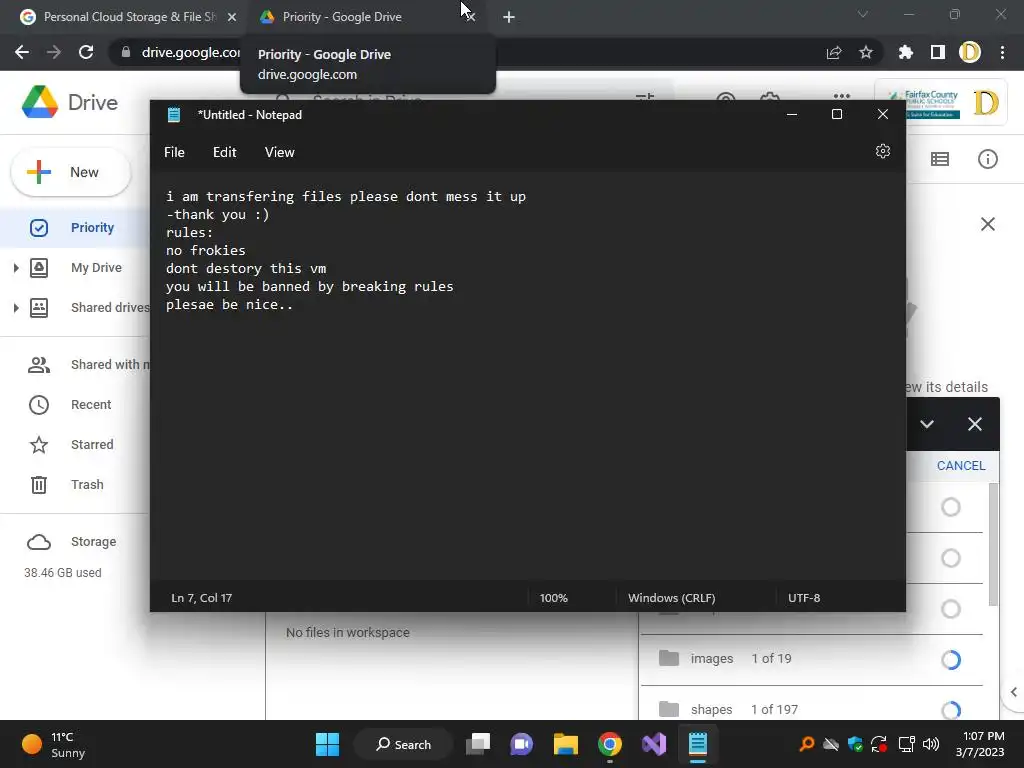Open Chrome three-dot menu
This screenshot has height=768, width=1024.
click(x=1002, y=52)
